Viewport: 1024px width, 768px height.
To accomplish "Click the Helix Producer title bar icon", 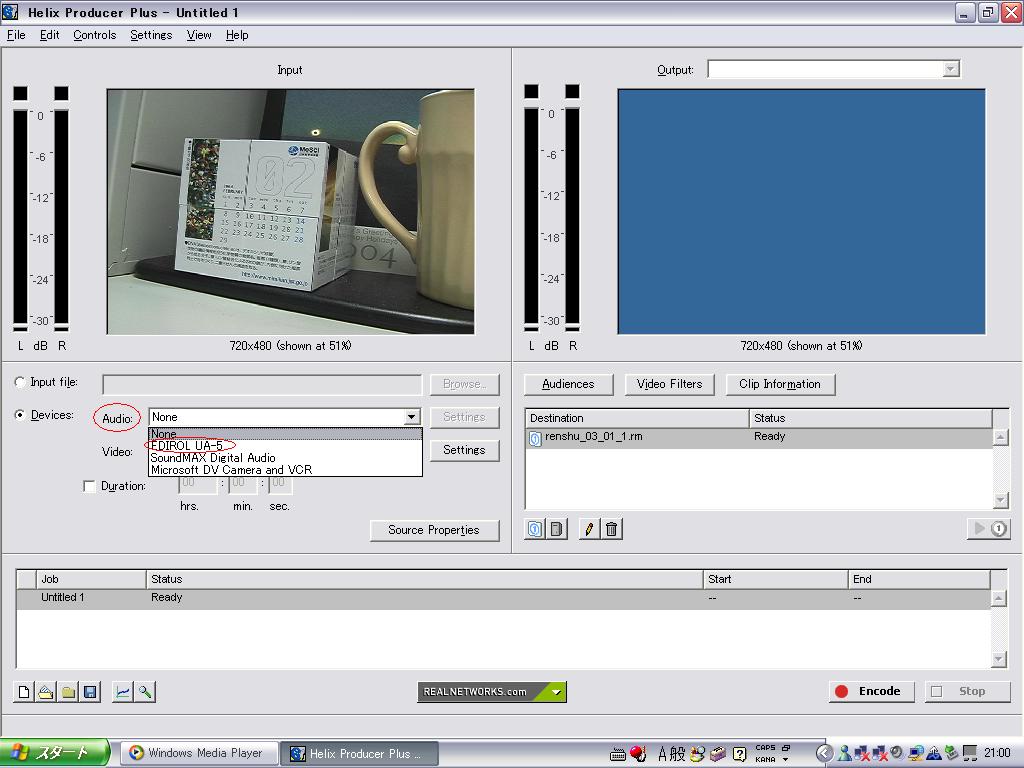I will (x=10, y=12).
